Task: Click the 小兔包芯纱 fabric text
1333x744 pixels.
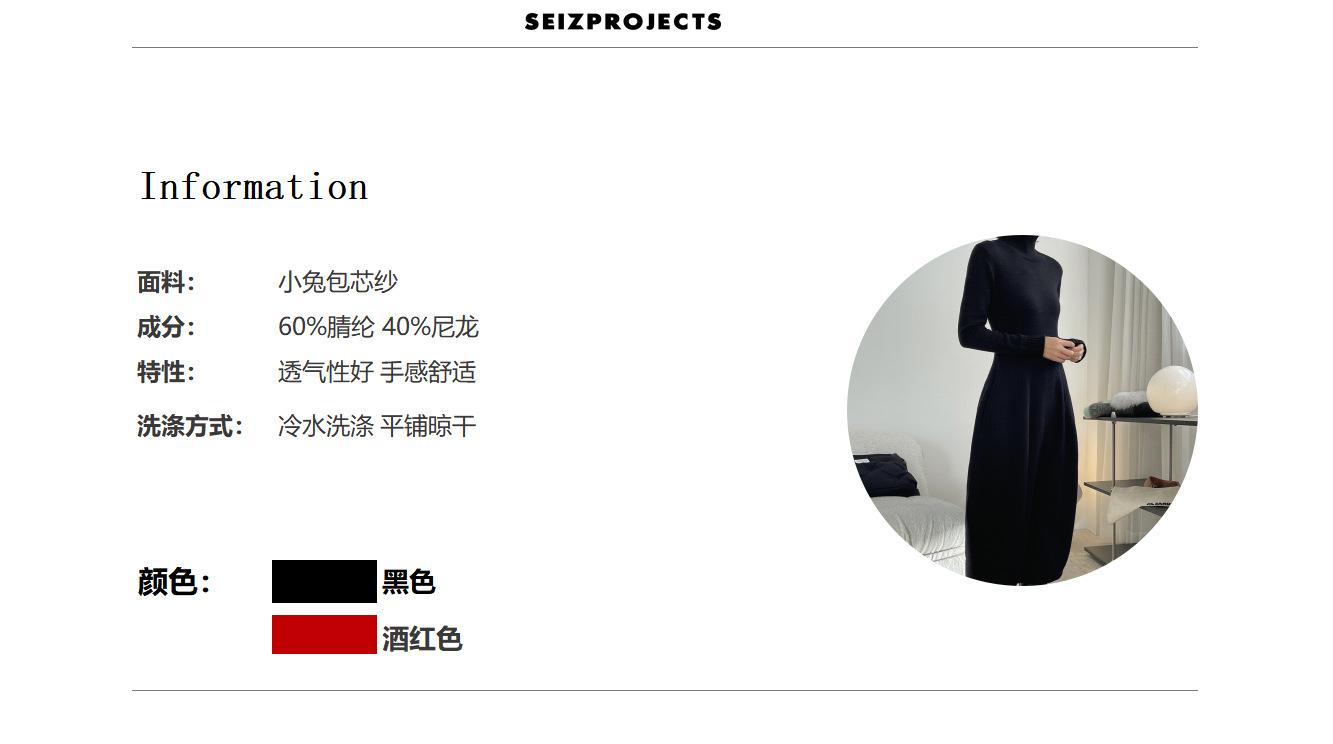Action: 338,282
